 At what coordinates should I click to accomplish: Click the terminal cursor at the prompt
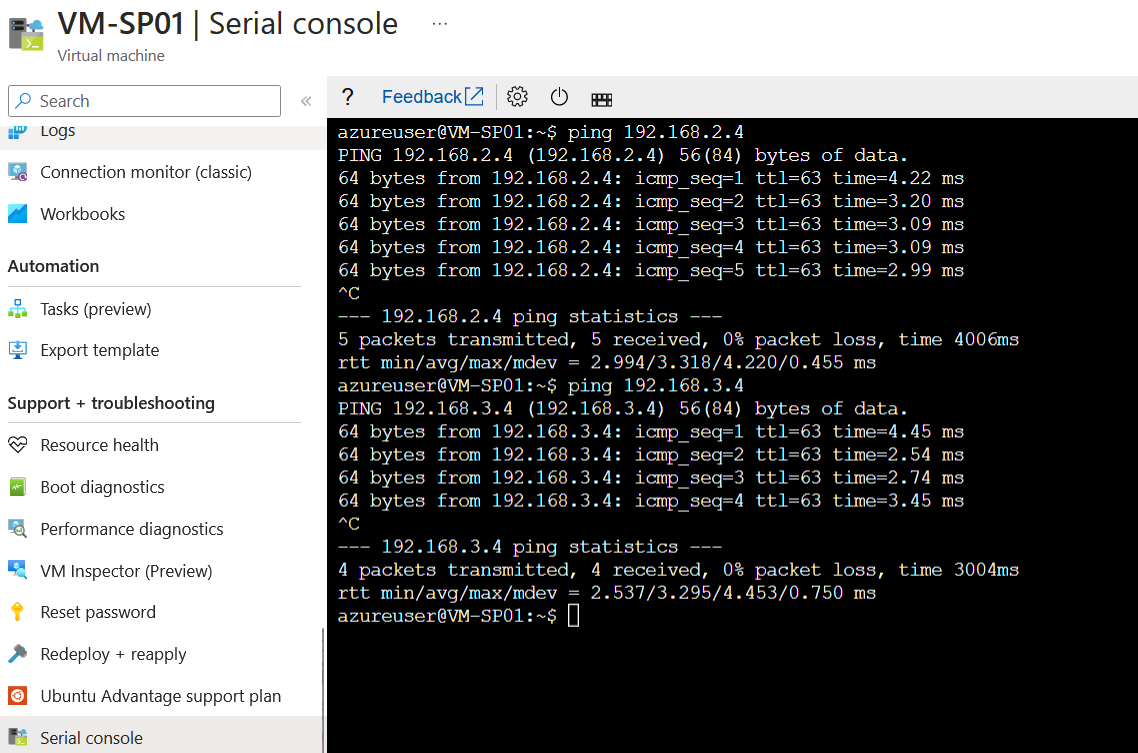pyautogui.click(x=573, y=616)
